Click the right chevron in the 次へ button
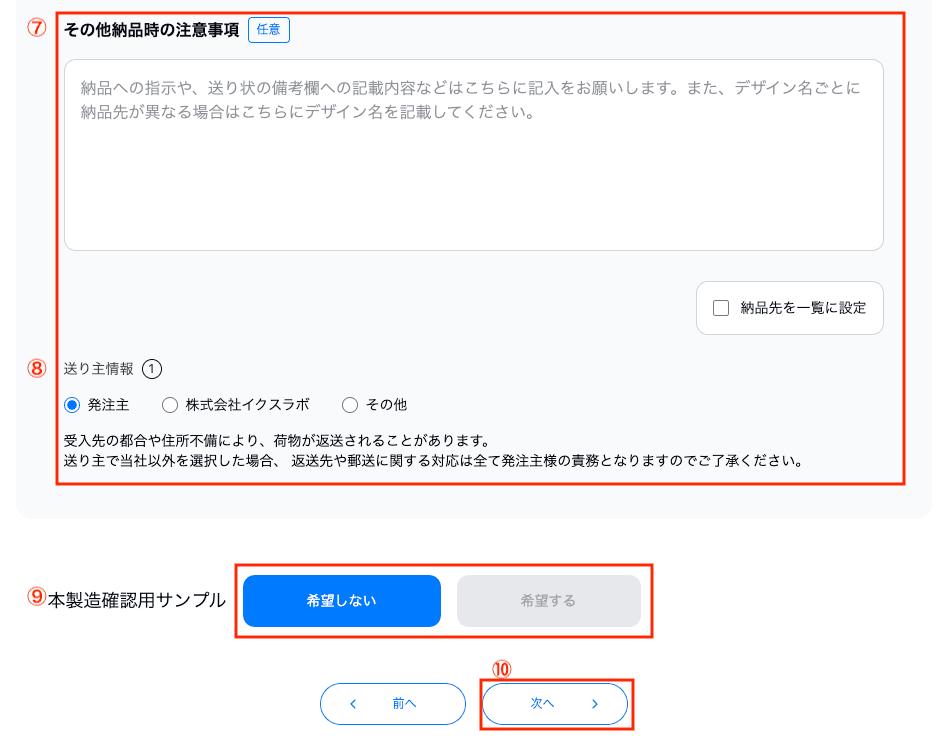The height and width of the screenshot is (736, 950). (x=595, y=704)
